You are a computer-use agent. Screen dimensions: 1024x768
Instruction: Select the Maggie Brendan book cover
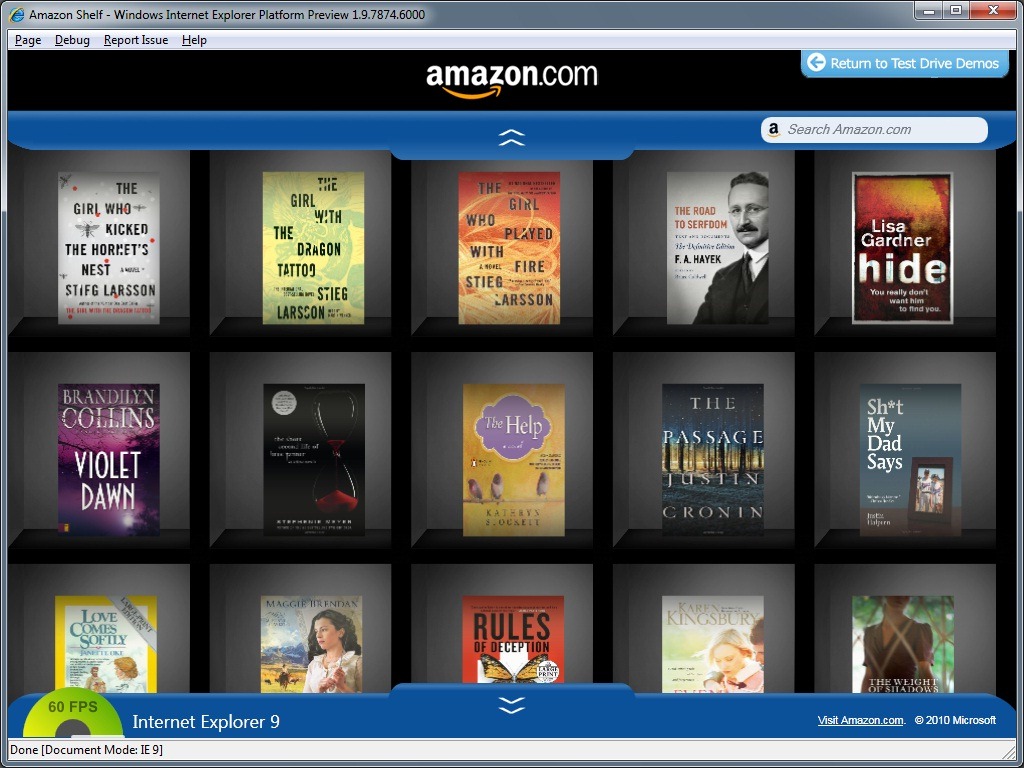click(311, 644)
